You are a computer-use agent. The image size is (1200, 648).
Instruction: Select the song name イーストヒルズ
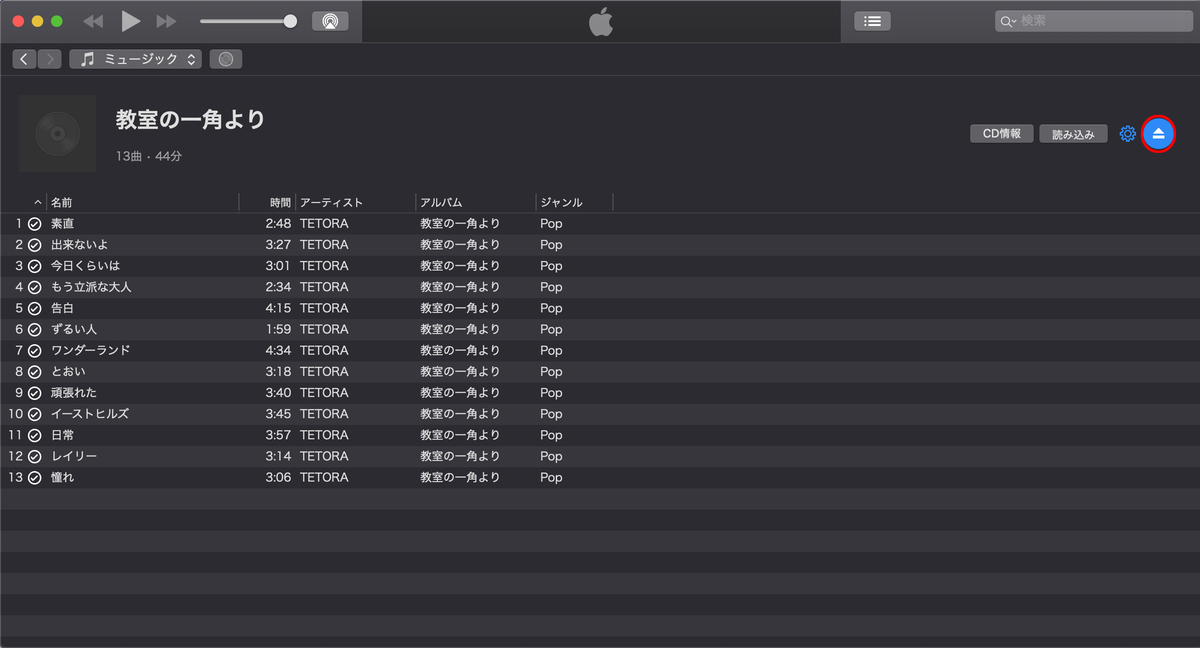(x=90, y=414)
